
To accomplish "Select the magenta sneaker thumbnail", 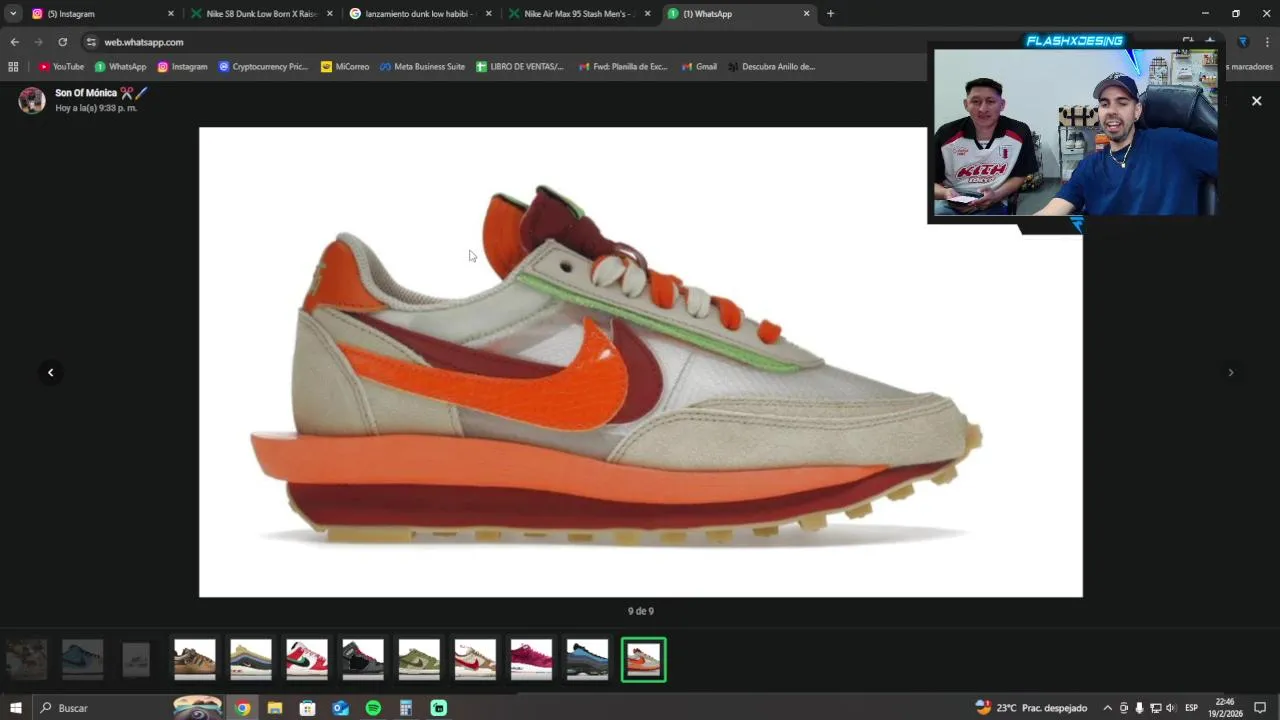I will pyautogui.click(x=530, y=659).
